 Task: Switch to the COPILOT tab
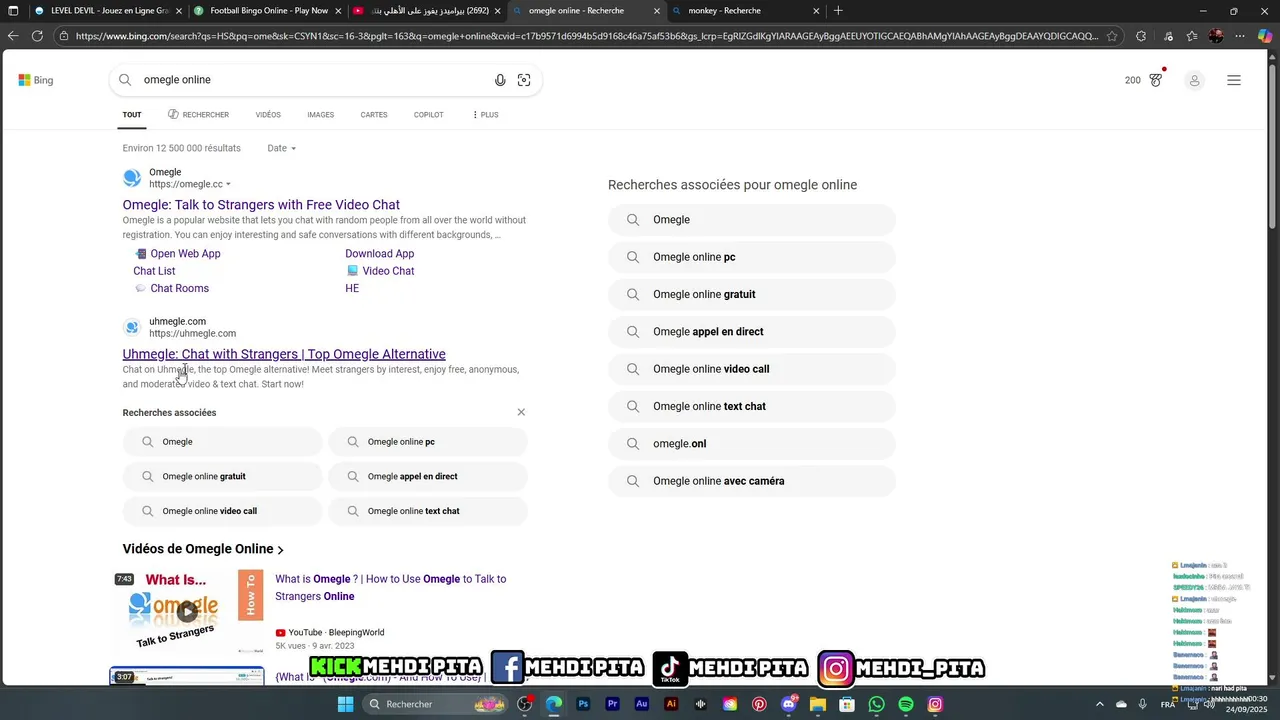click(x=429, y=115)
